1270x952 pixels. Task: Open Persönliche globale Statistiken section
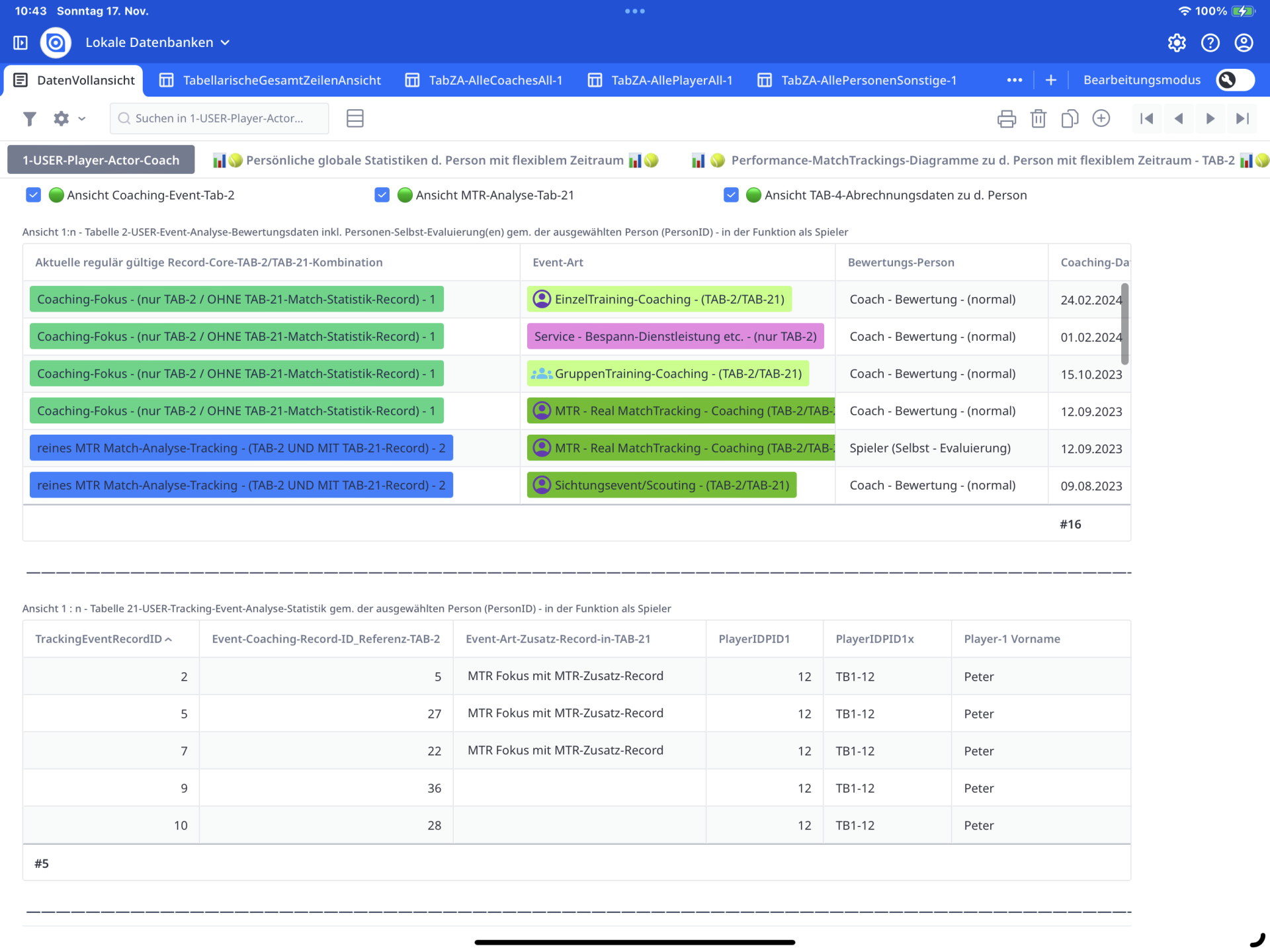(435, 160)
